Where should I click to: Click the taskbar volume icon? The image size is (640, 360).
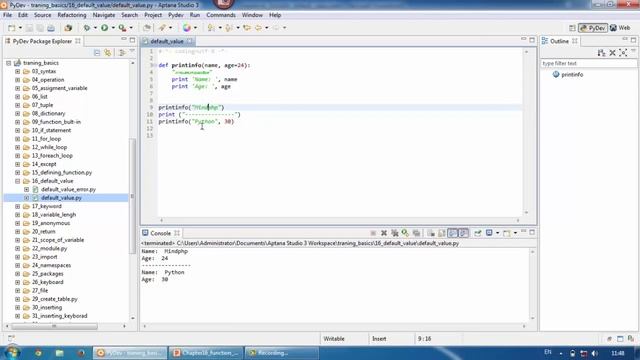[x=595, y=353]
